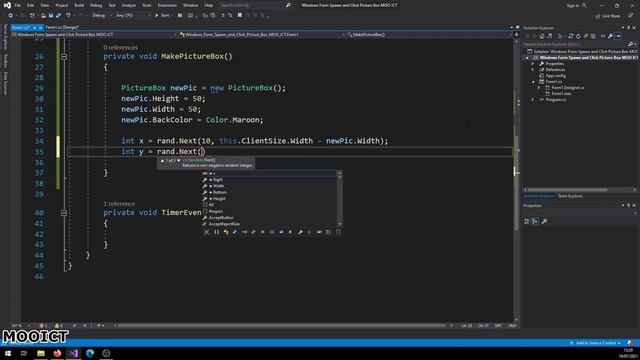Click the Undo toolbar icon
Image resolution: width=640 pixels, height=360 pixels.
click(68, 16)
